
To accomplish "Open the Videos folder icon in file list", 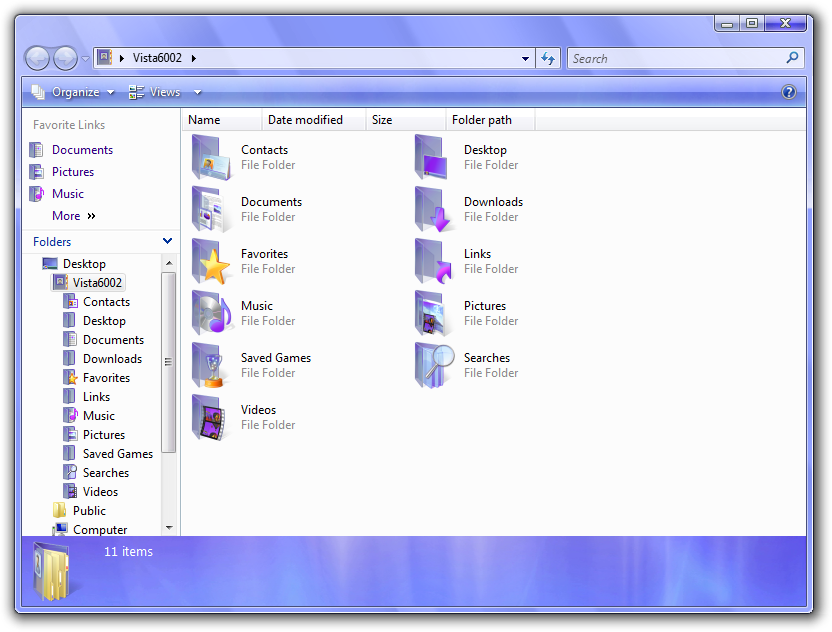I will 211,417.
